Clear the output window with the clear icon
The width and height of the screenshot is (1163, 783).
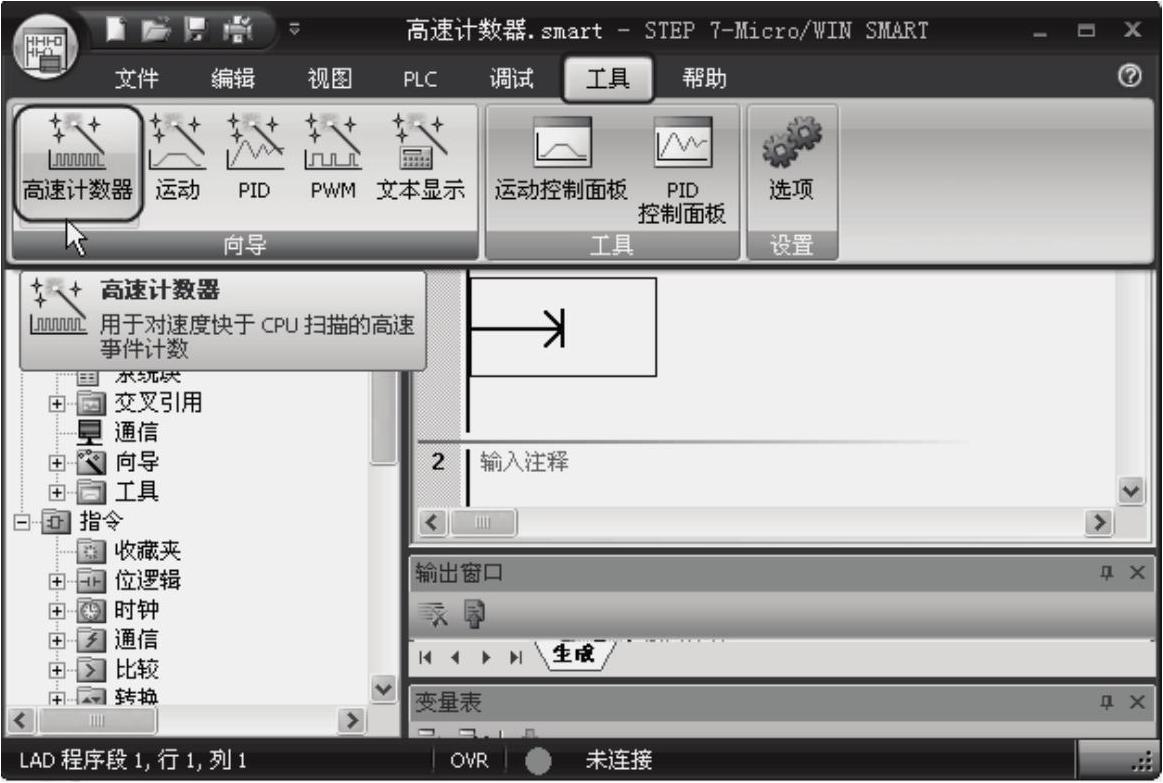click(433, 613)
